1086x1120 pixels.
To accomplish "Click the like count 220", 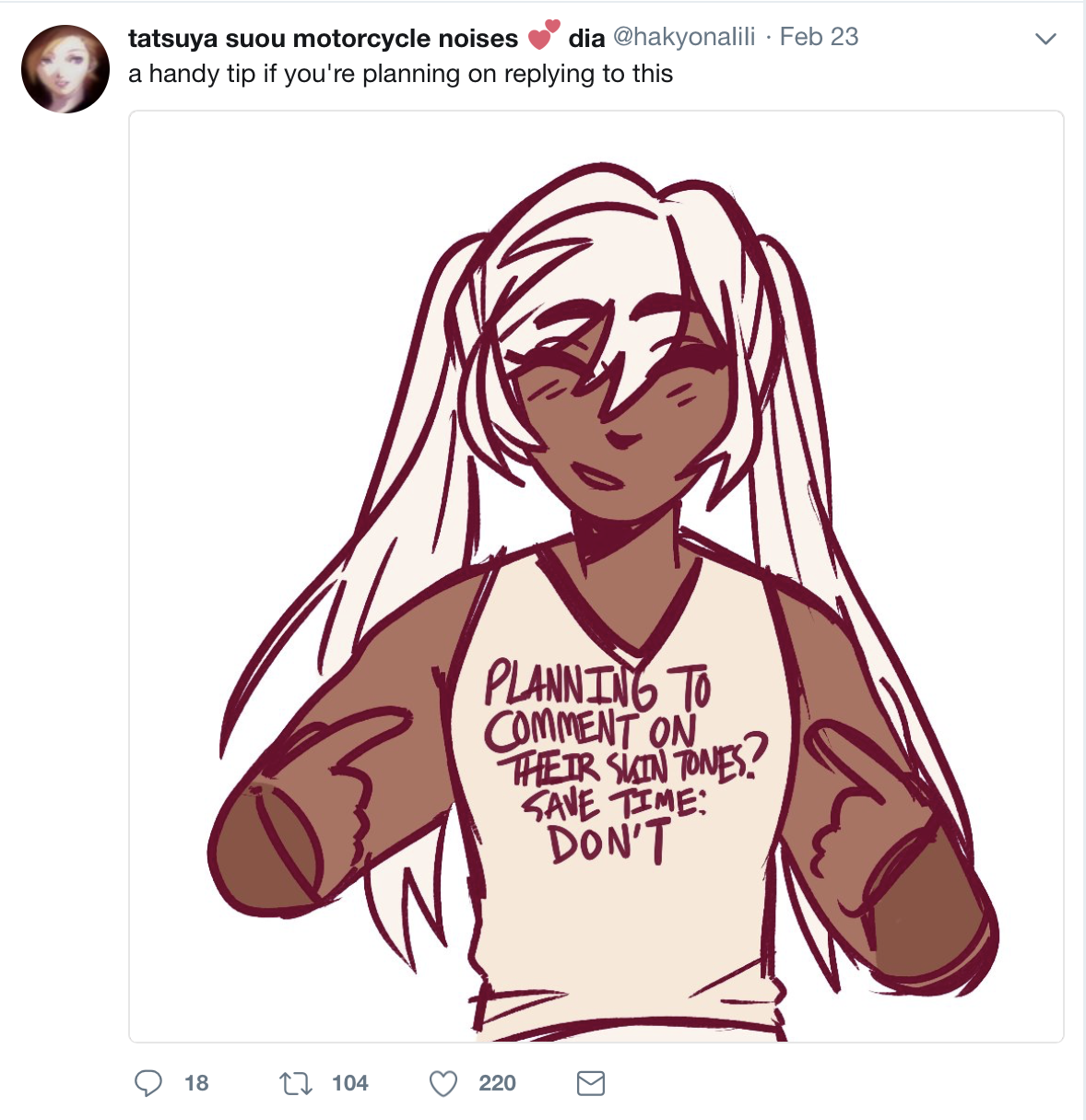I will click(497, 1083).
